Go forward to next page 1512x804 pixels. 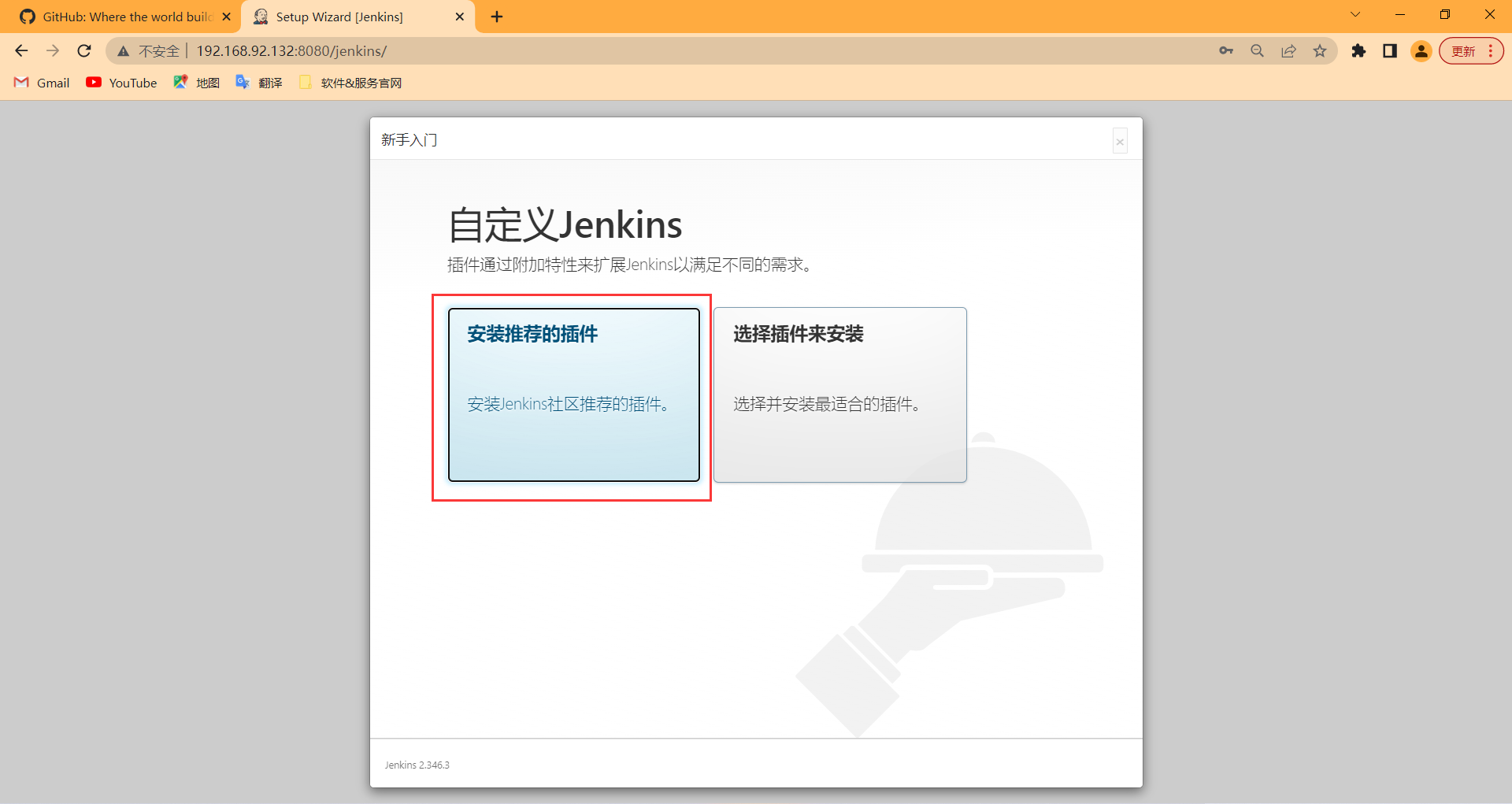click(x=53, y=51)
